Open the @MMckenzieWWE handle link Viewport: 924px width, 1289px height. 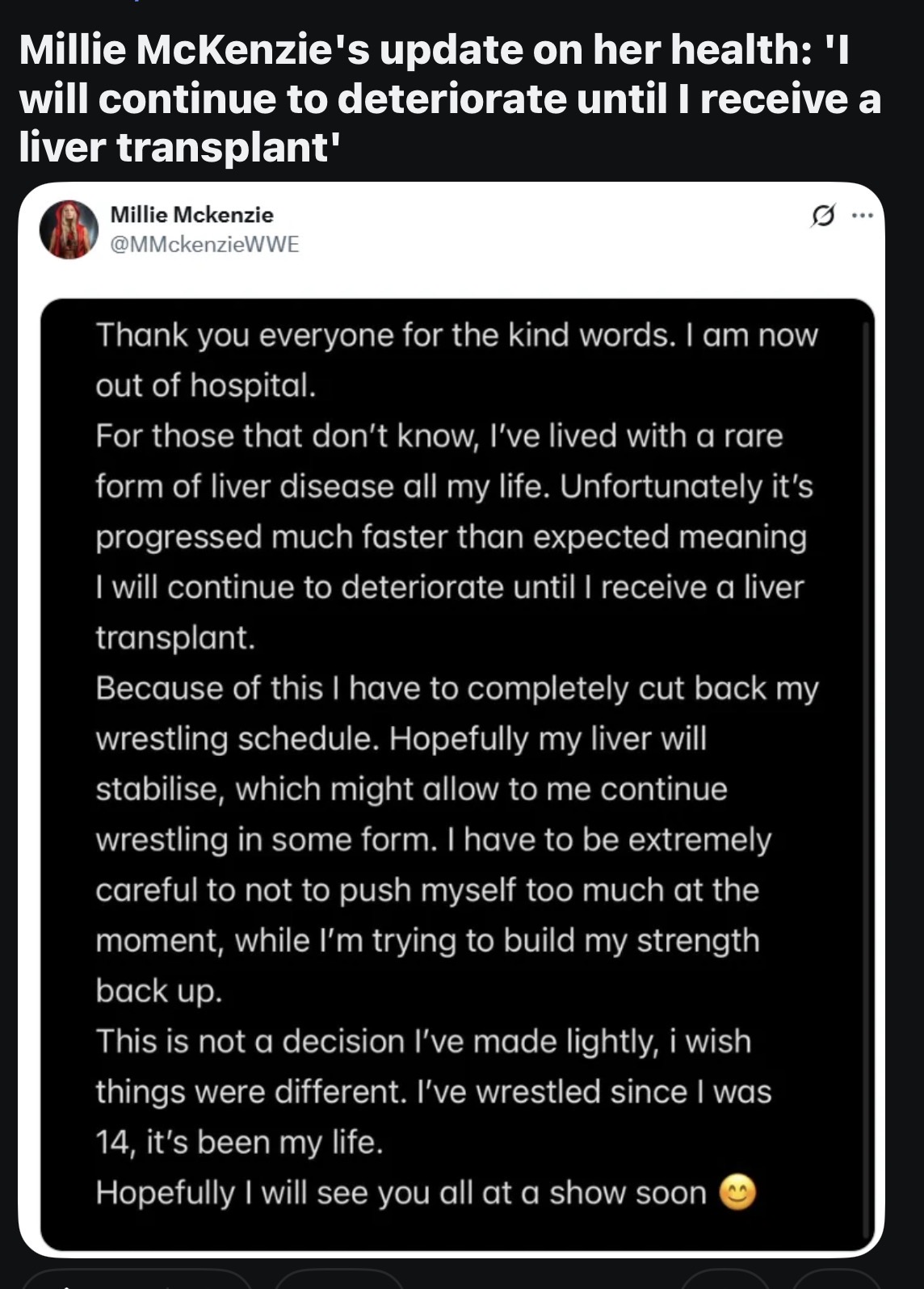(204, 244)
